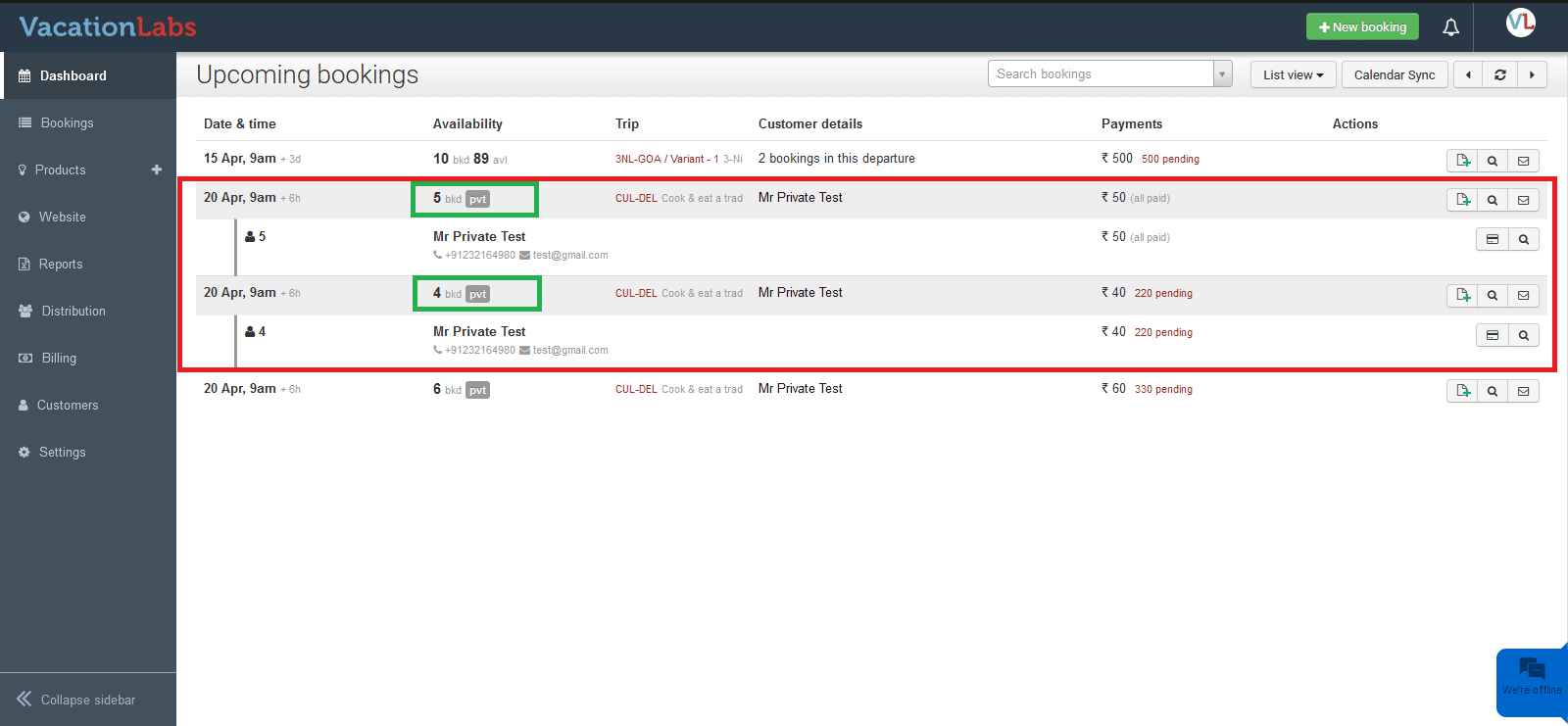
Task: Click add-booking icon for 15 Apr departure
Action: (1462, 161)
